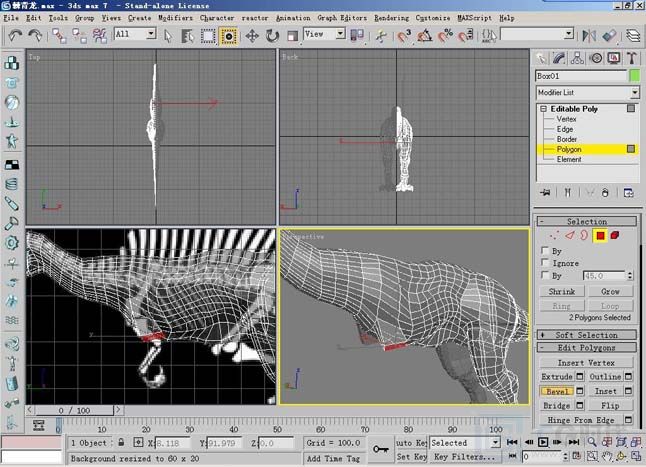
Task: Switch to the Display command panel tab
Action: [614, 58]
